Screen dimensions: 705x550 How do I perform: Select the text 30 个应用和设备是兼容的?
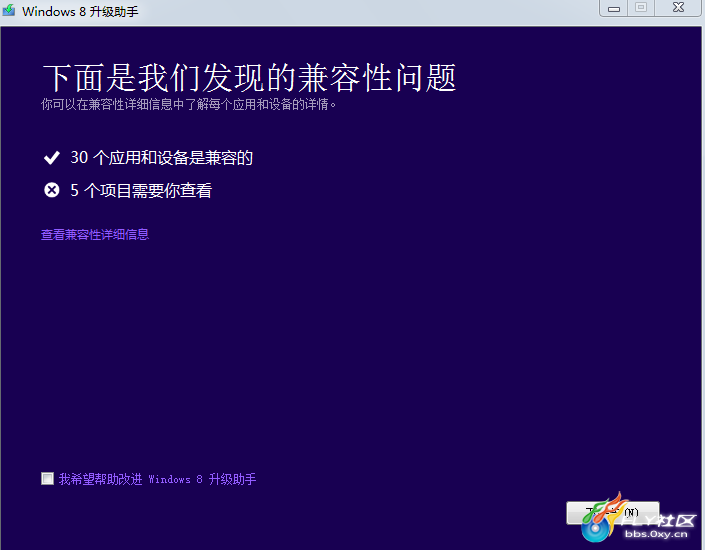pyautogui.click(x=161, y=158)
